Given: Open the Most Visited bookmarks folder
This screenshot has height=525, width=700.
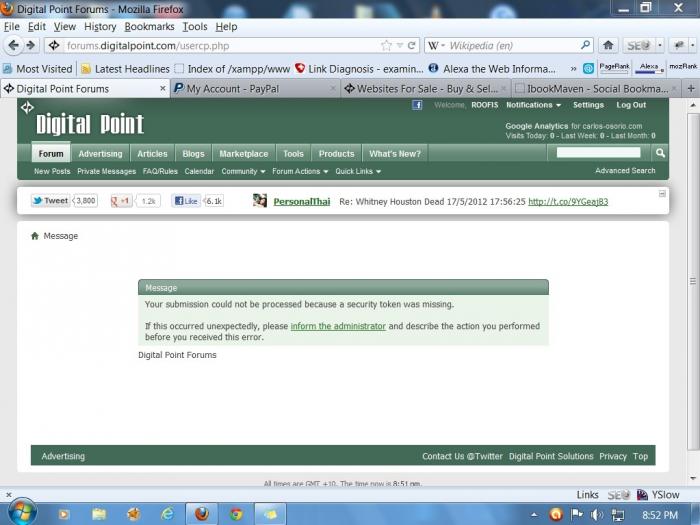Looking at the screenshot, I should 38,69.
